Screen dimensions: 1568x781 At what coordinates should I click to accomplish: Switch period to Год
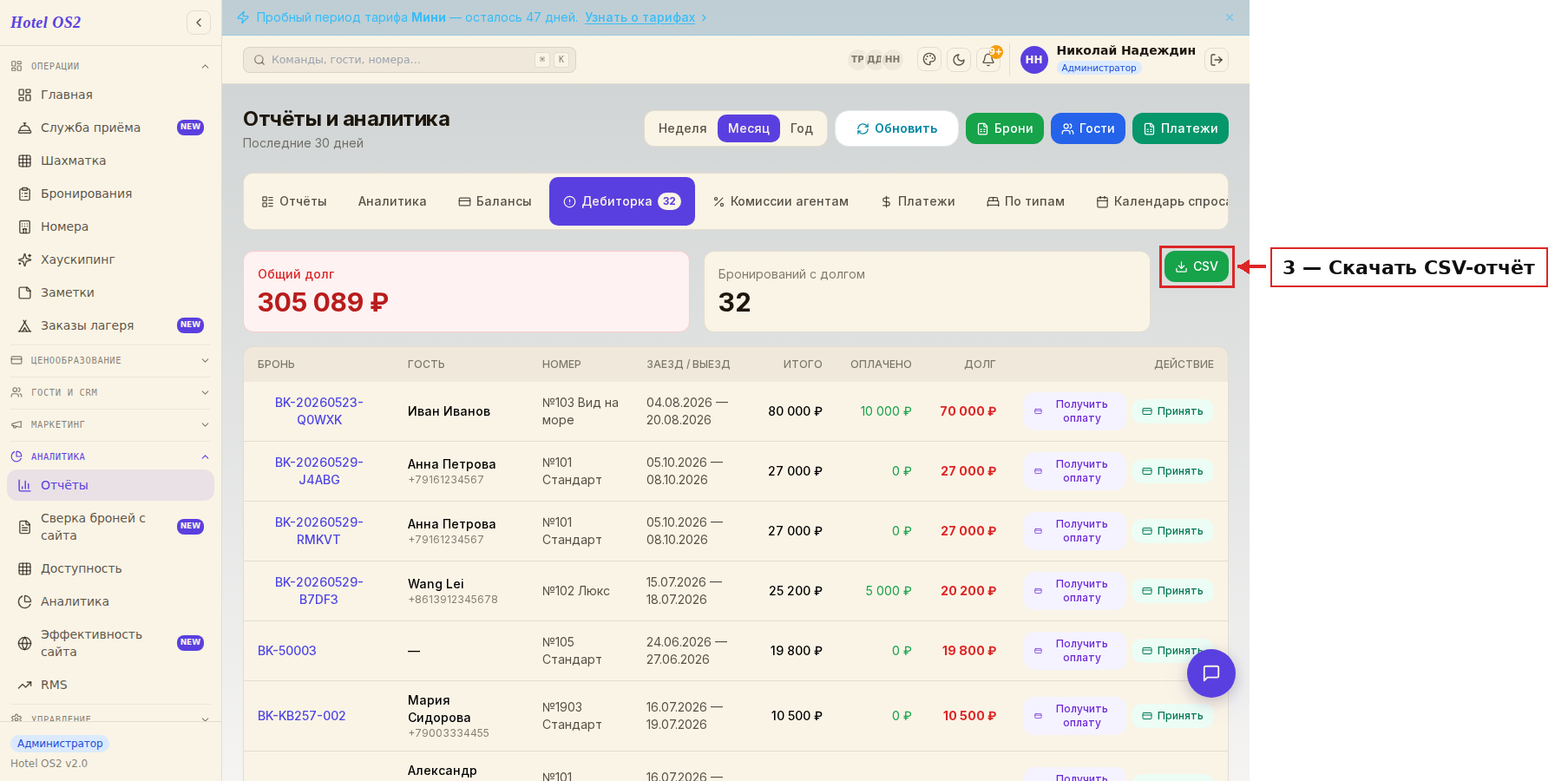pyautogui.click(x=801, y=128)
